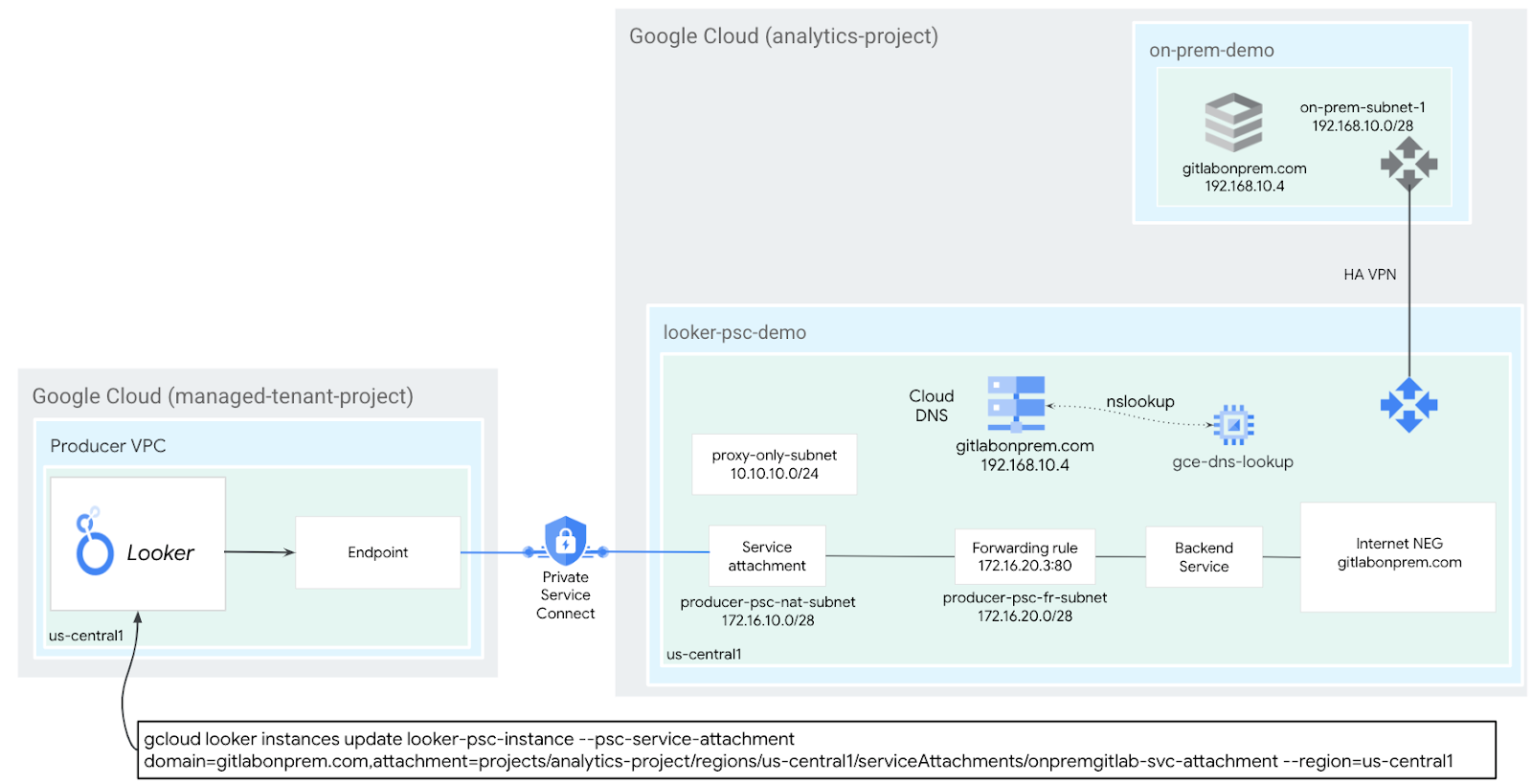Select the gray on-prem router icon
The image size is (1532, 784).
coord(1408,164)
